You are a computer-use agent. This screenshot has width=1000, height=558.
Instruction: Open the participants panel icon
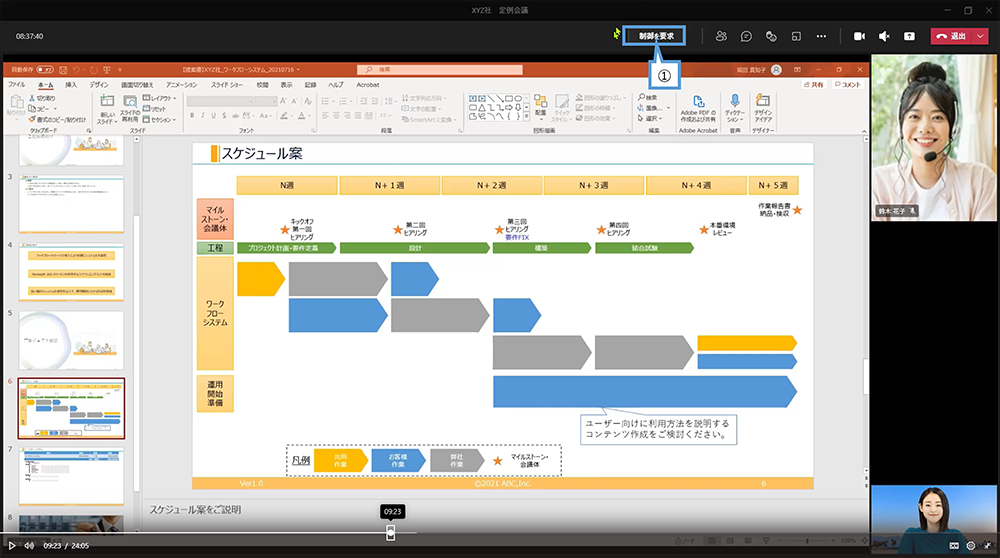pos(721,36)
